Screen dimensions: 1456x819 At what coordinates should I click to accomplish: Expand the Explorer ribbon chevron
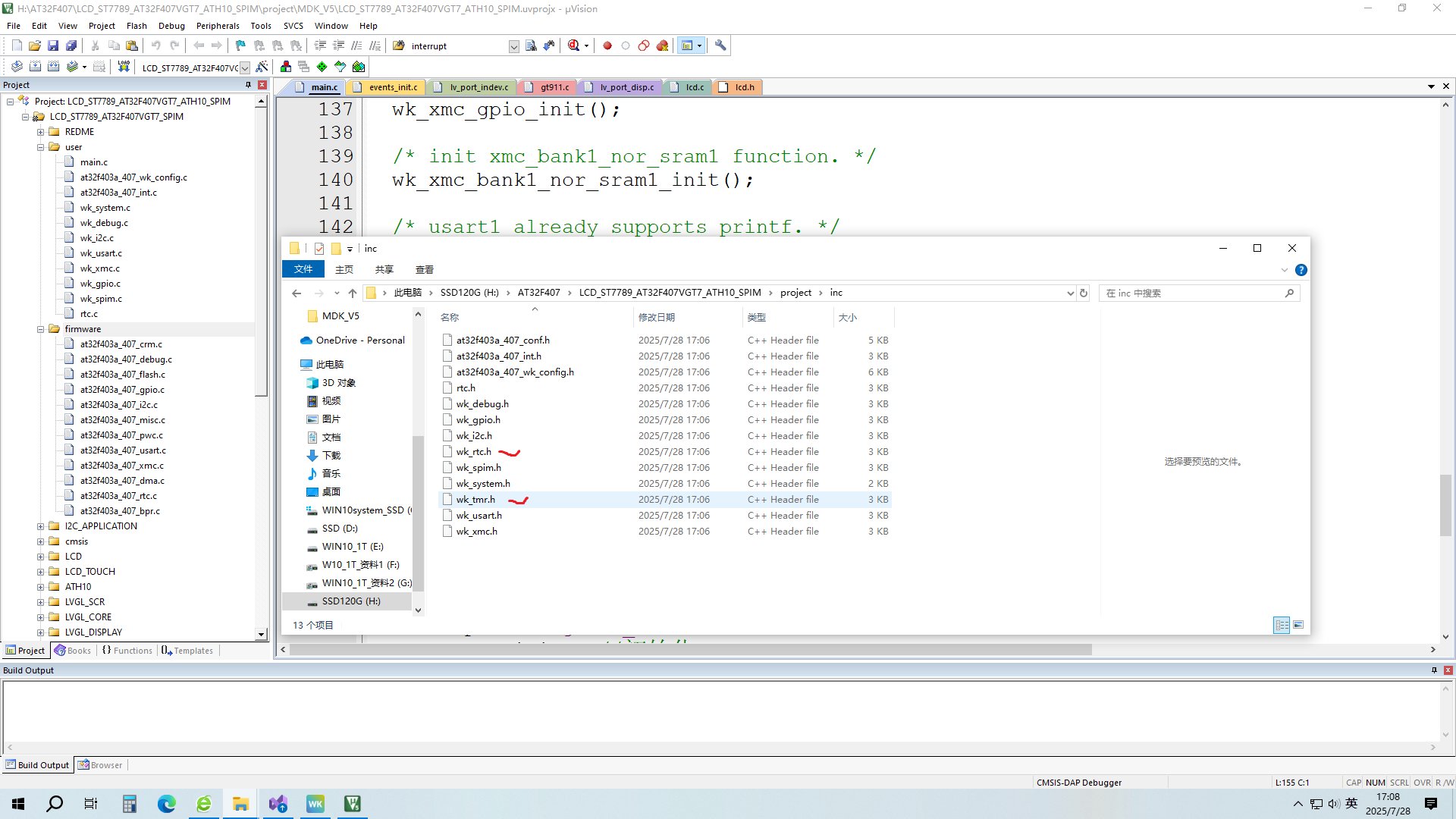click(x=1284, y=270)
